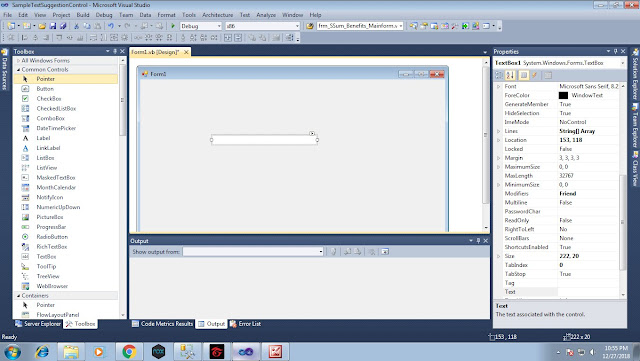The height and width of the screenshot is (361, 640).
Task: Expand All Windows Forms toolbox group
Action: coord(18,60)
